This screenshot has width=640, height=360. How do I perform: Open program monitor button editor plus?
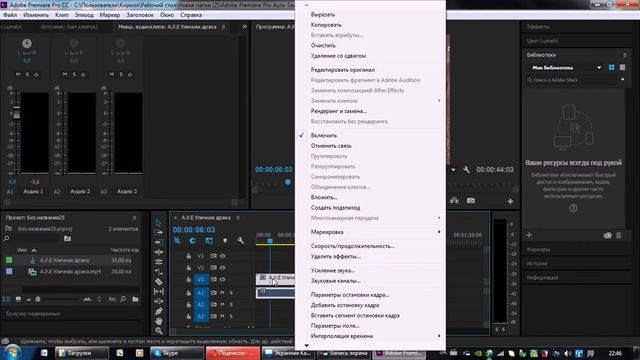click(510, 201)
